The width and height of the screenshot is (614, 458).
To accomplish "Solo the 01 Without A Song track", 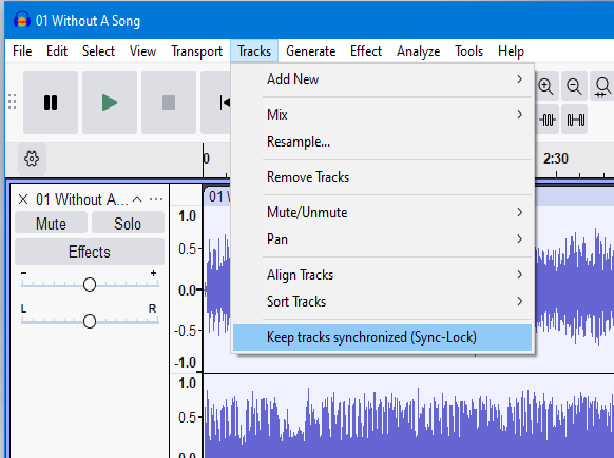I will tap(127, 224).
